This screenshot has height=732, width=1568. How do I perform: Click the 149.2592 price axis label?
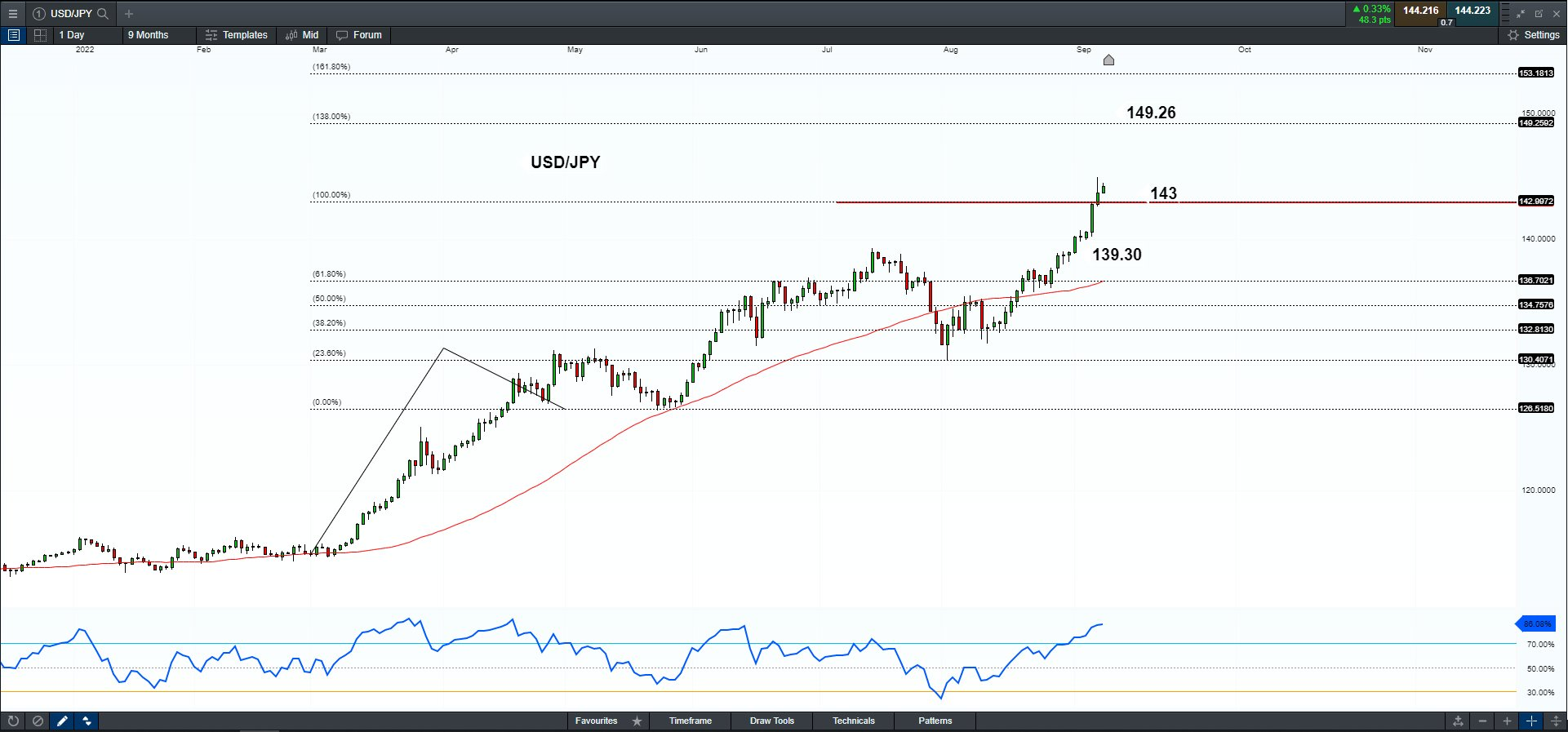pyautogui.click(x=1536, y=123)
